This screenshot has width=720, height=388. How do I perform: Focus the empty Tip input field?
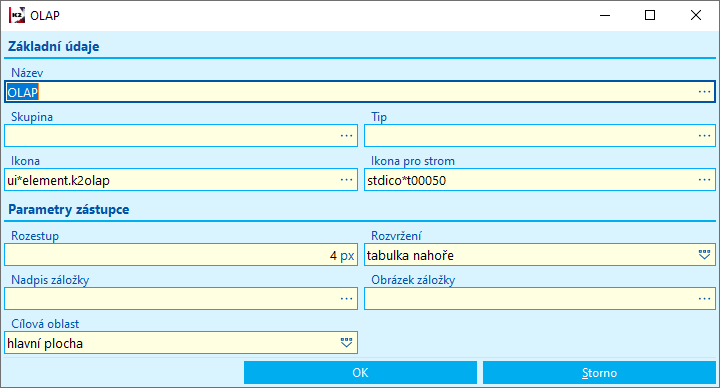click(540, 136)
